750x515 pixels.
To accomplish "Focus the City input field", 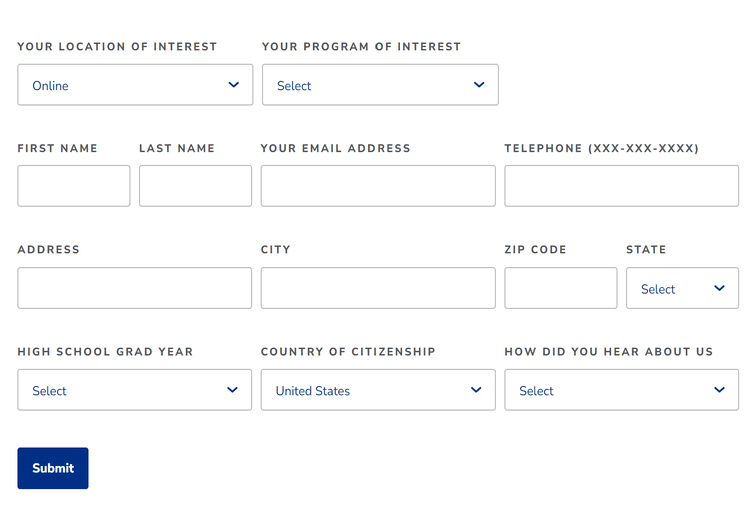I will click(378, 288).
